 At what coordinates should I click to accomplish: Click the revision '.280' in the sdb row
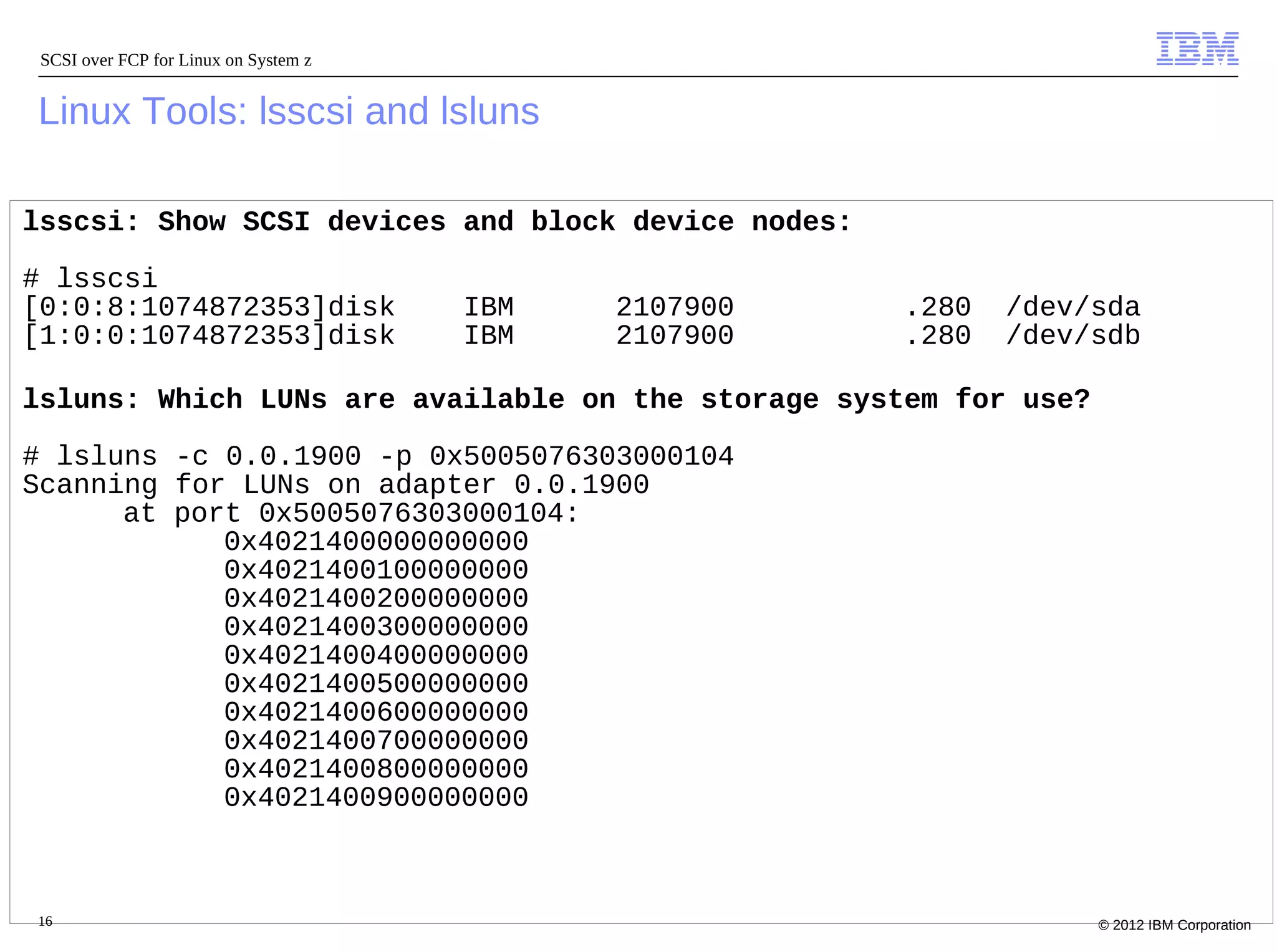point(938,335)
